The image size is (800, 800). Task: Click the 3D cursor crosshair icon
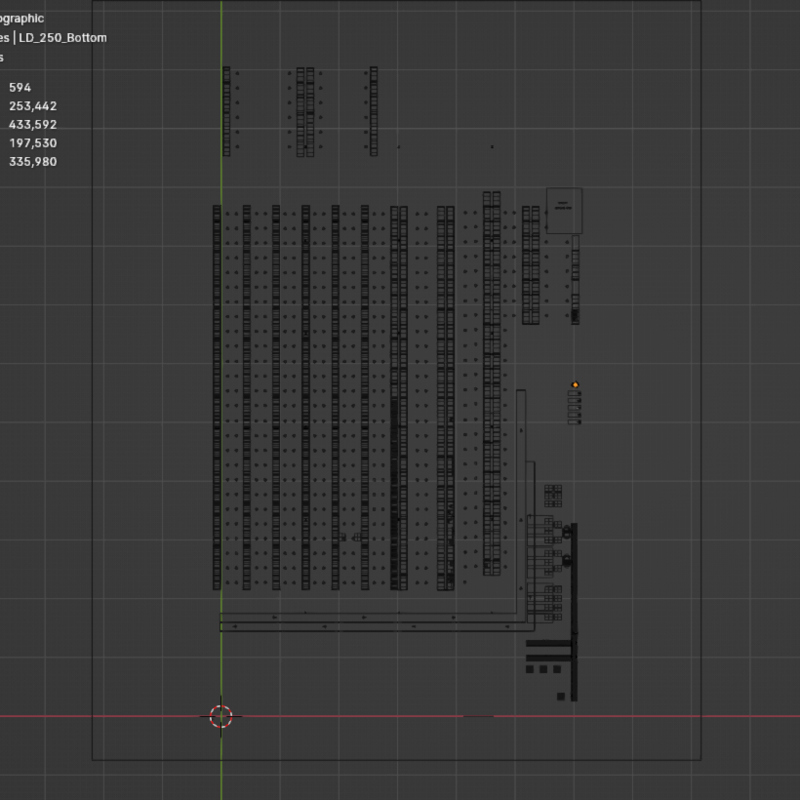221,716
